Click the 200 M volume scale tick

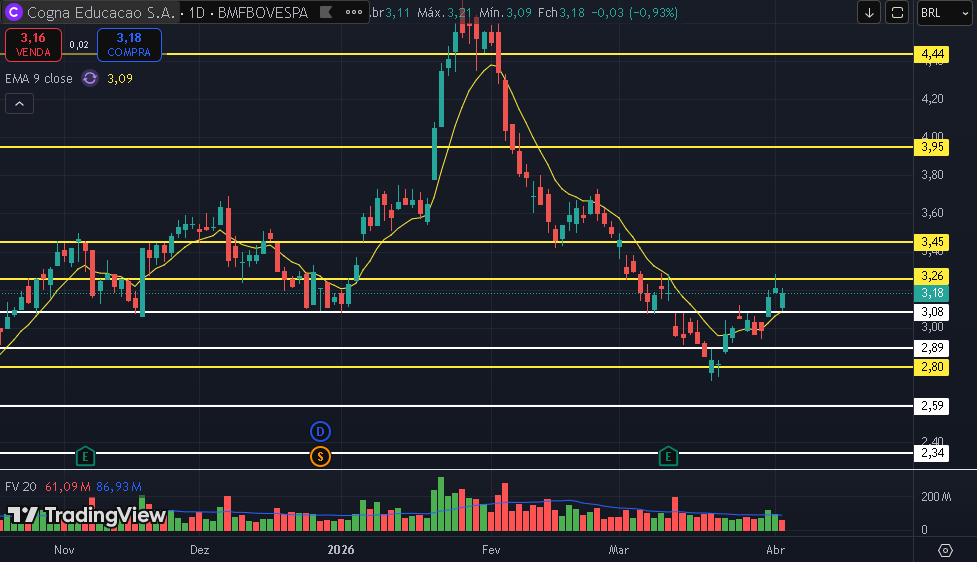(x=936, y=497)
